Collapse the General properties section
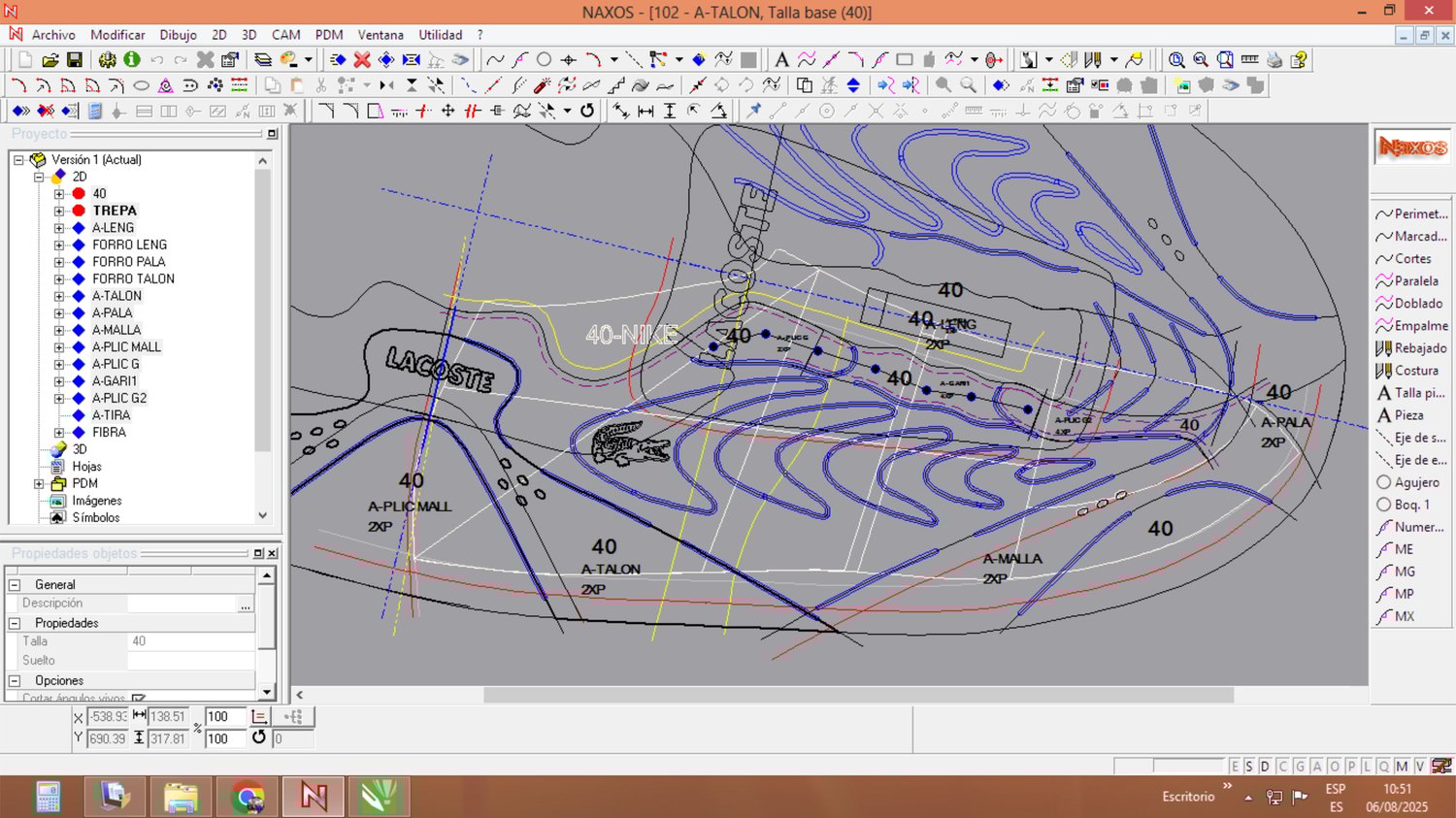The height and width of the screenshot is (818, 1456). (15, 585)
